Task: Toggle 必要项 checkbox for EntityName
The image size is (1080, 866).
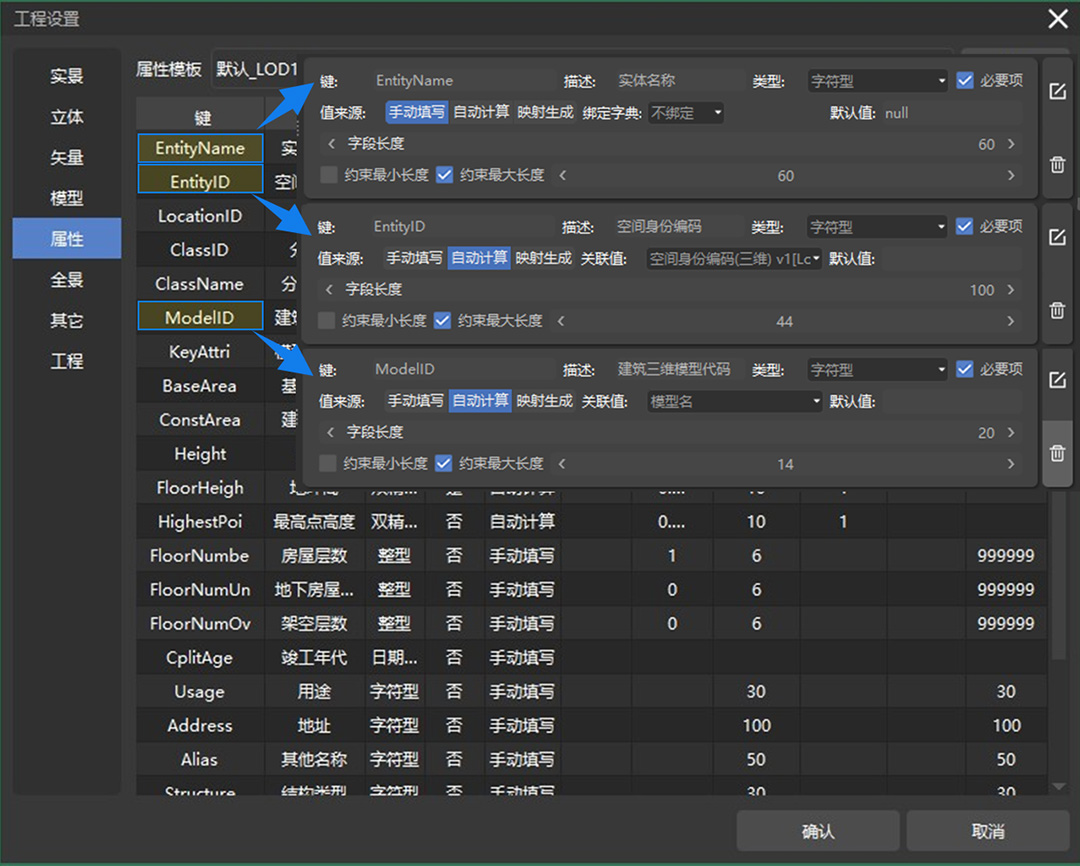Action: (965, 81)
